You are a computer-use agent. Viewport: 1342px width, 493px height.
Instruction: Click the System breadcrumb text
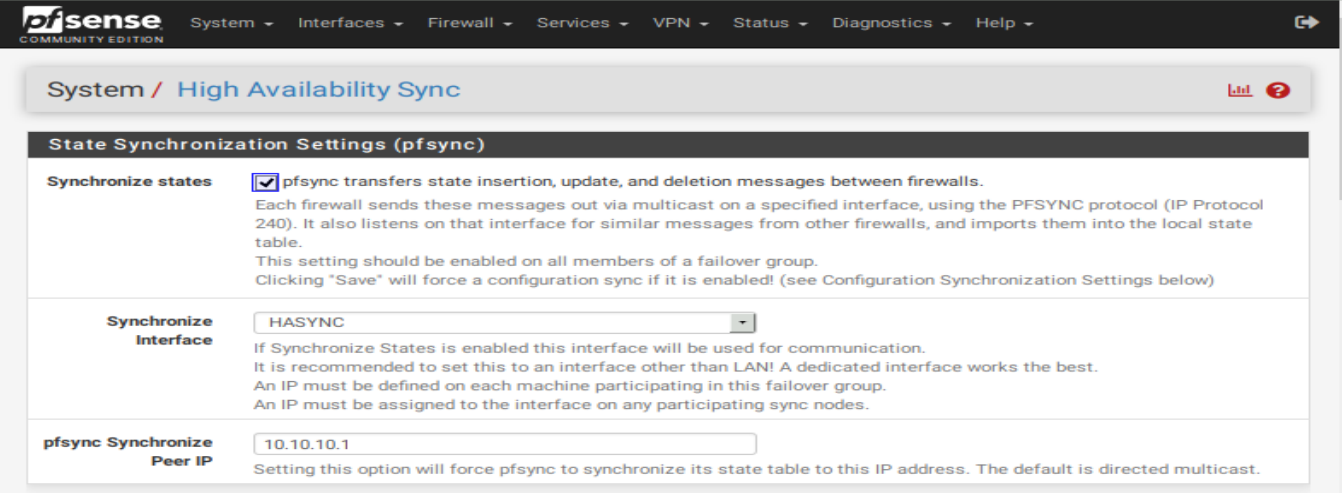[95, 89]
